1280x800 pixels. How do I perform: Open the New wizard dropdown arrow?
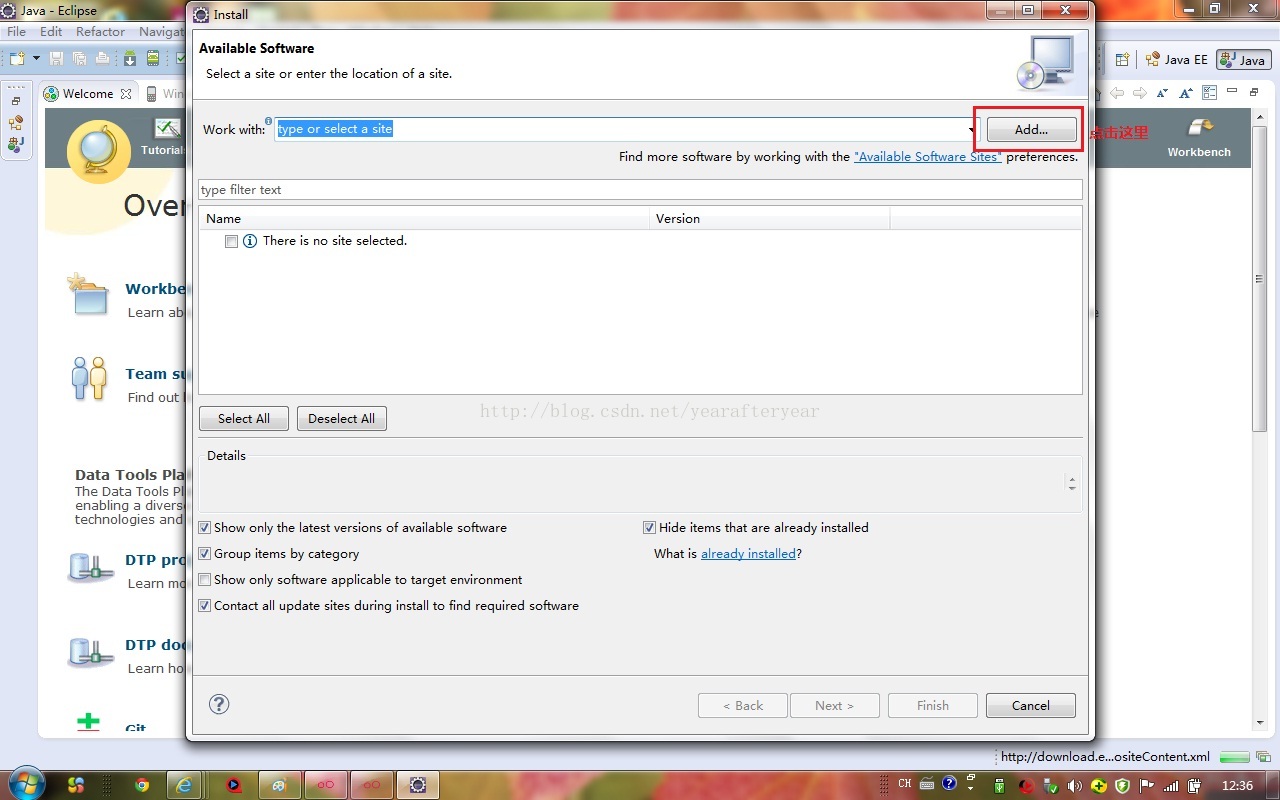point(36,59)
